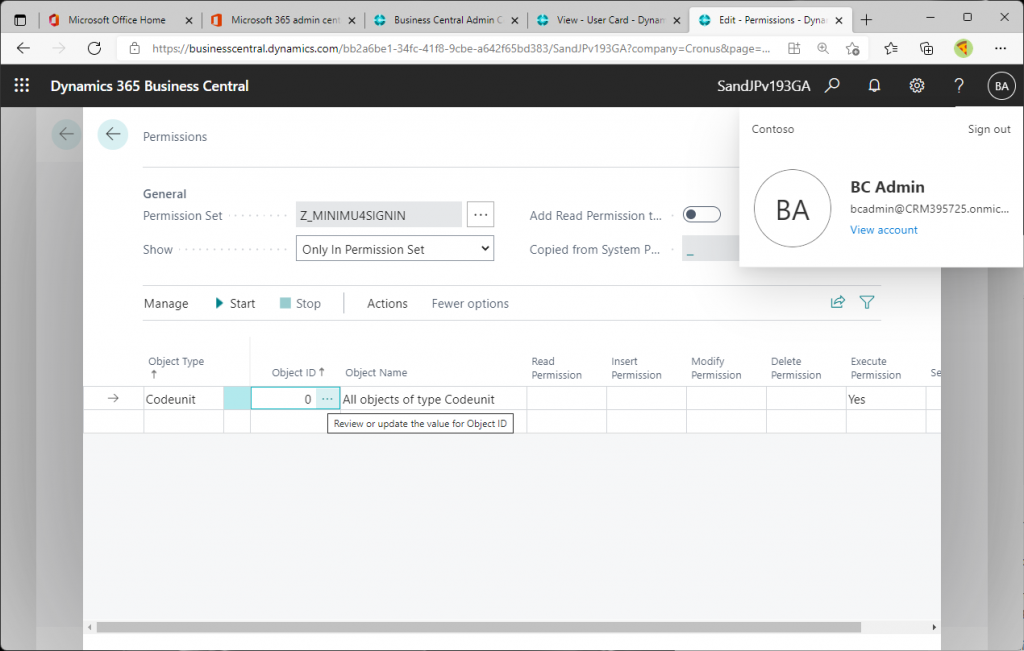1024x651 pixels.
Task: Click the share icon above the permissions grid
Action: (x=837, y=302)
